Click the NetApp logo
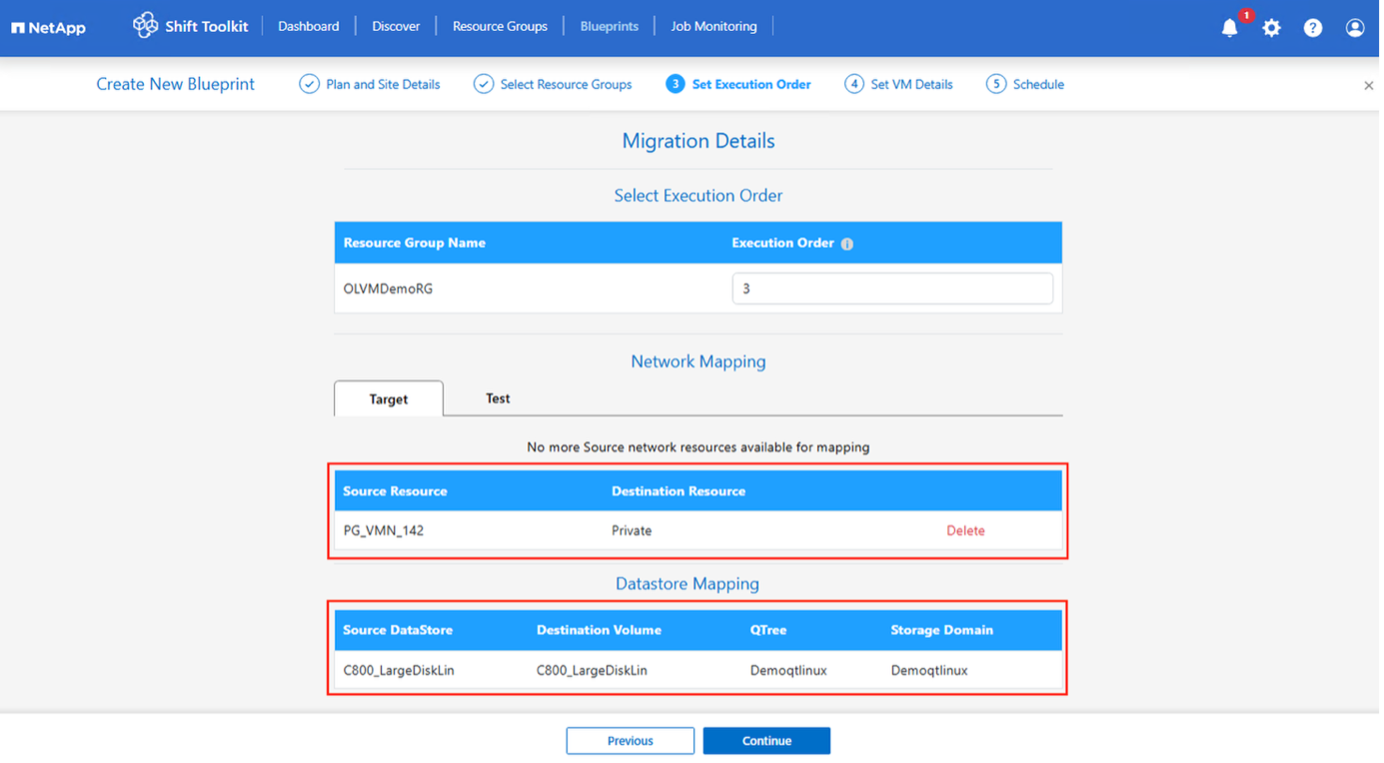The height and width of the screenshot is (763, 1384). (x=48, y=27)
